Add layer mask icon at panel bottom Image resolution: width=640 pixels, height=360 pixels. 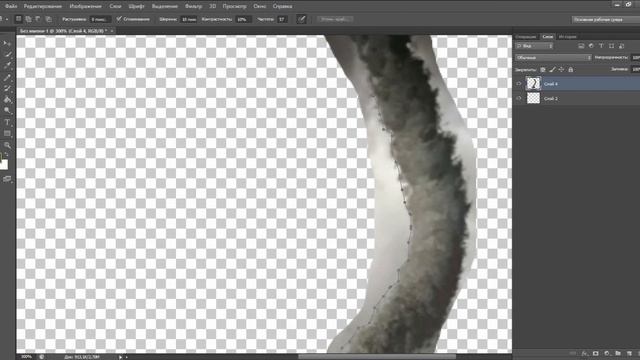pos(596,353)
